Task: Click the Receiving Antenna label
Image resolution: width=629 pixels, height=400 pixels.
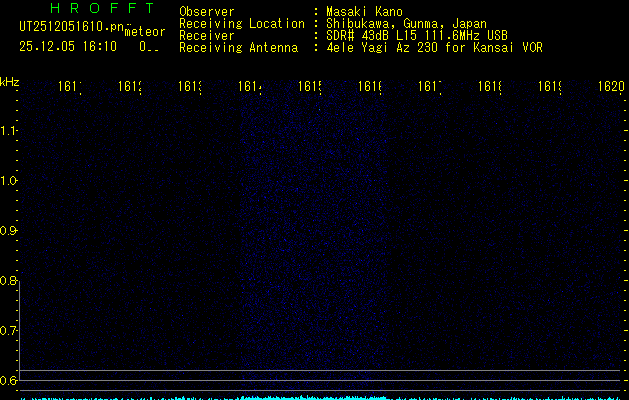Action: pyautogui.click(x=239, y=48)
